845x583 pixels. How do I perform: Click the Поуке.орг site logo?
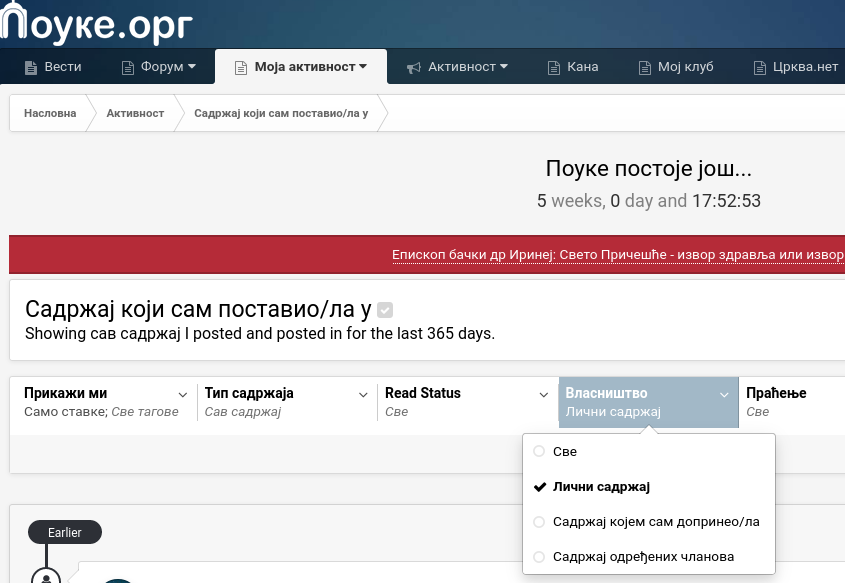[x=96, y=22]
